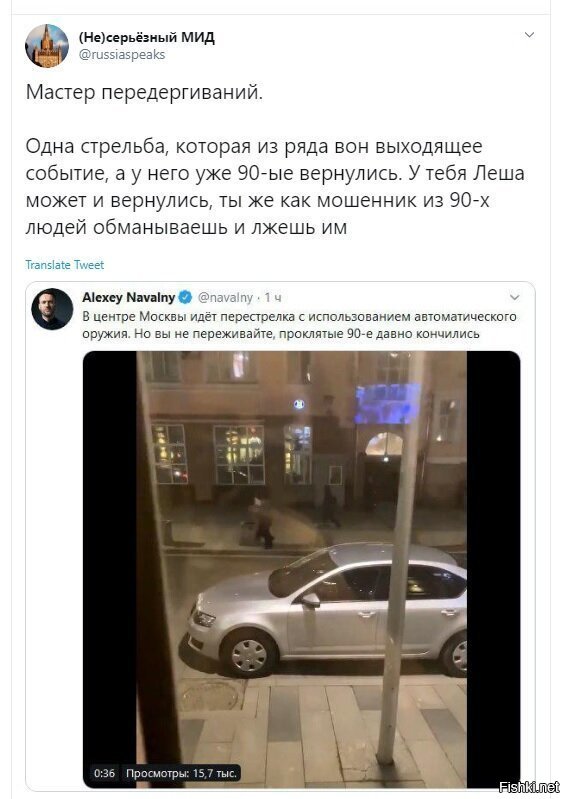
Task: Click the silver car in the video
Action: click(326, 610)
